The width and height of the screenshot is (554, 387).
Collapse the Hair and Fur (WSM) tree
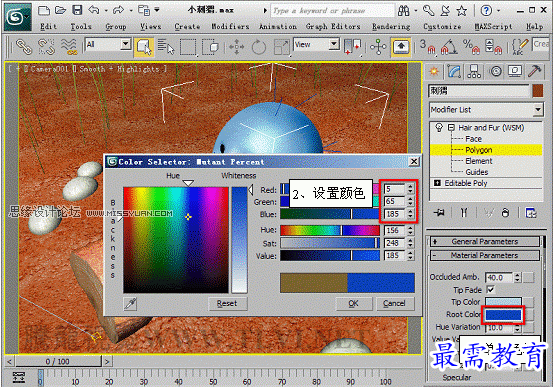451,128
